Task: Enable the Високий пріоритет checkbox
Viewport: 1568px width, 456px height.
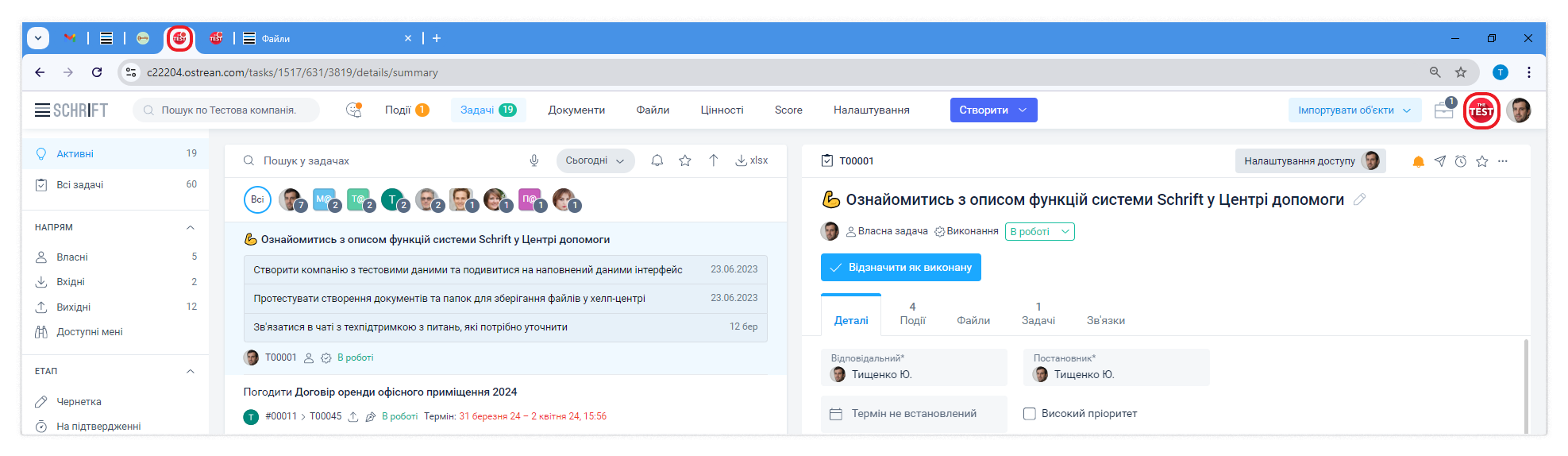Action: [x=1030, y=414]
